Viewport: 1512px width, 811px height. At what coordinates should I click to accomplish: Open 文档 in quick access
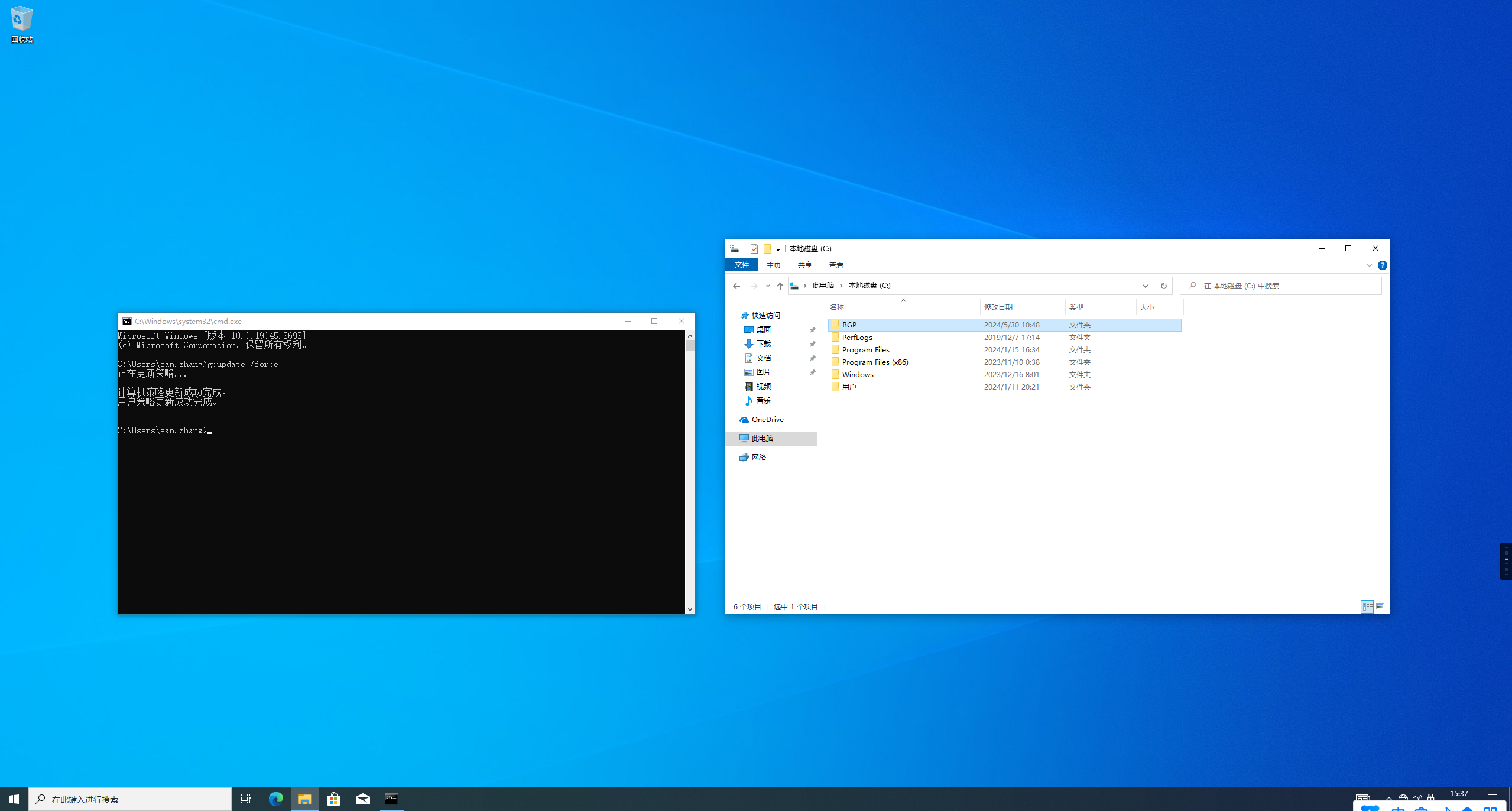click(763, 358)
